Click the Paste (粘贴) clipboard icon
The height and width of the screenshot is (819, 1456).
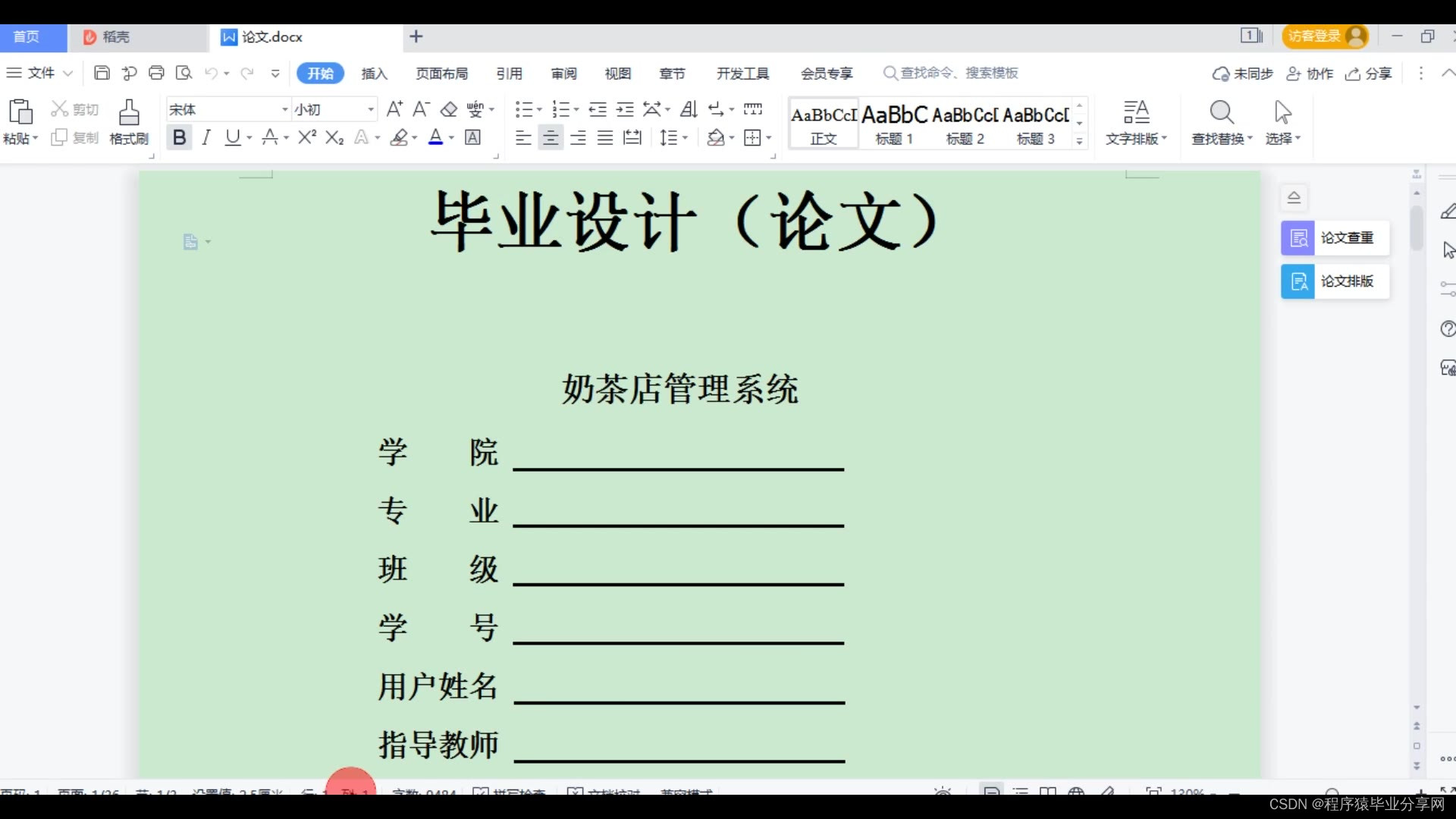[x=20, y=112]
